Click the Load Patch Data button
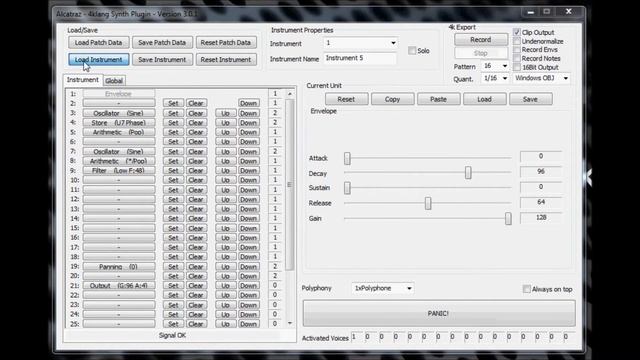 (x=98, y=42)
